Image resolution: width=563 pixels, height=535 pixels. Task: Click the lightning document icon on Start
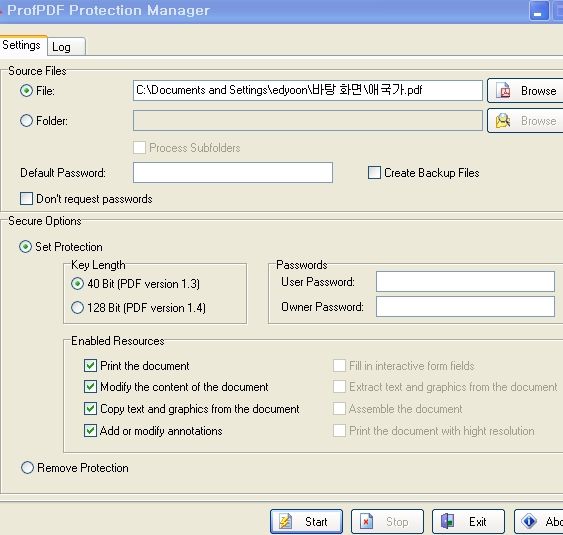point(285,521)
